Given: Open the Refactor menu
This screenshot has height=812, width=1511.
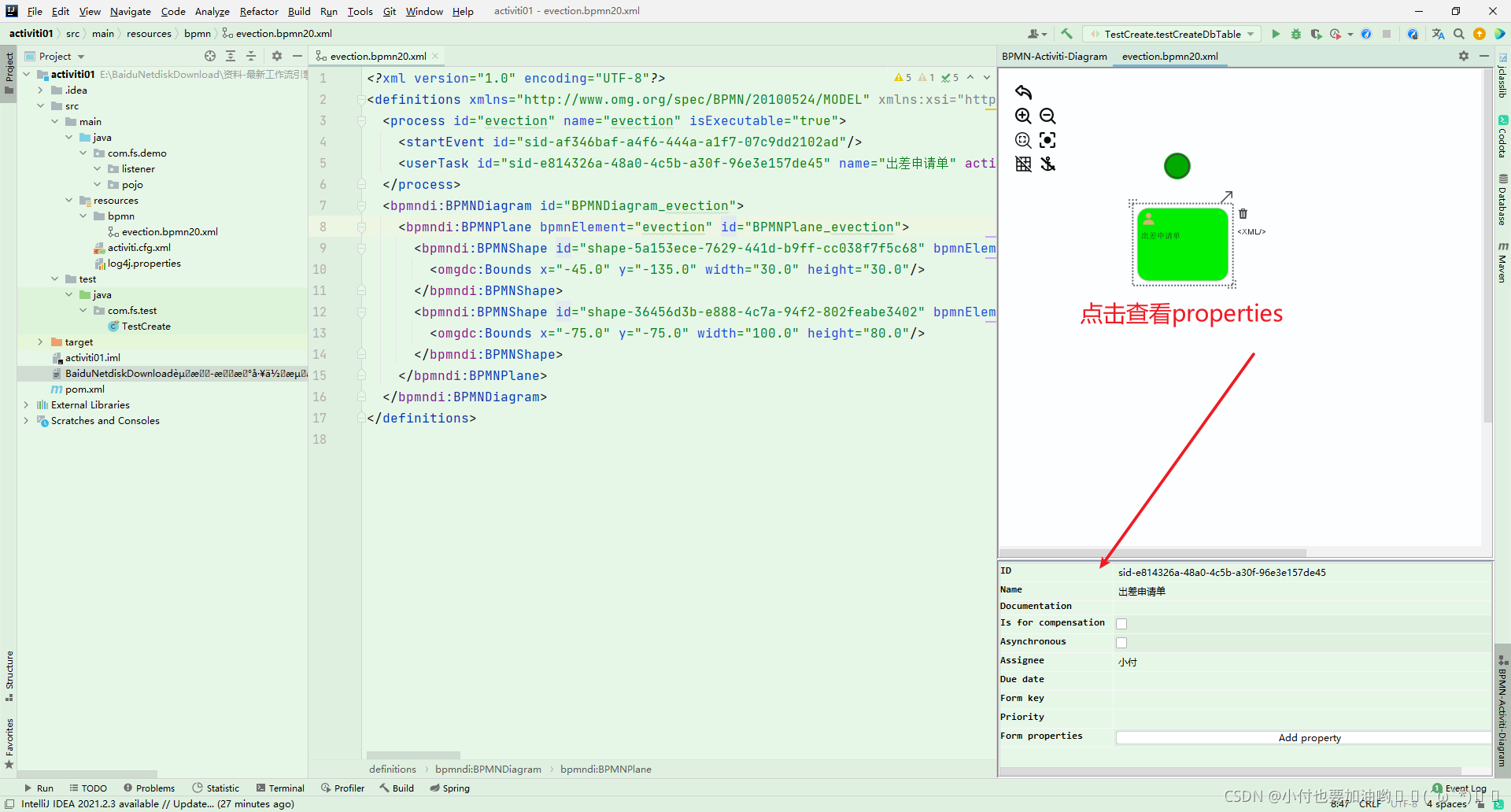Looking at the screenshot, I should tap(259, 11).
